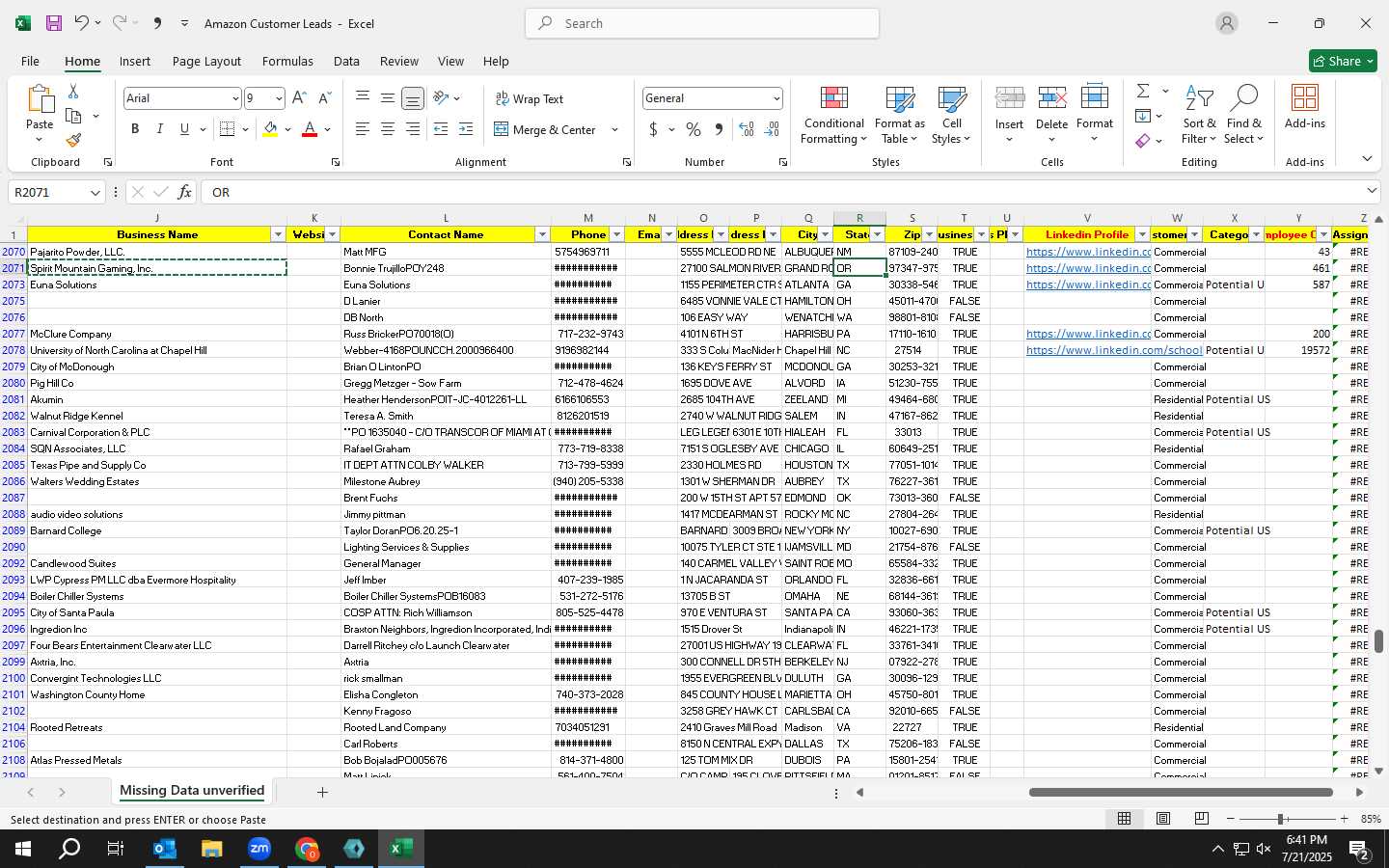Click the vertical scrollbar thumb
Image resolution: width=1389 pixels, height=868 pixels.
(1378, 640)
